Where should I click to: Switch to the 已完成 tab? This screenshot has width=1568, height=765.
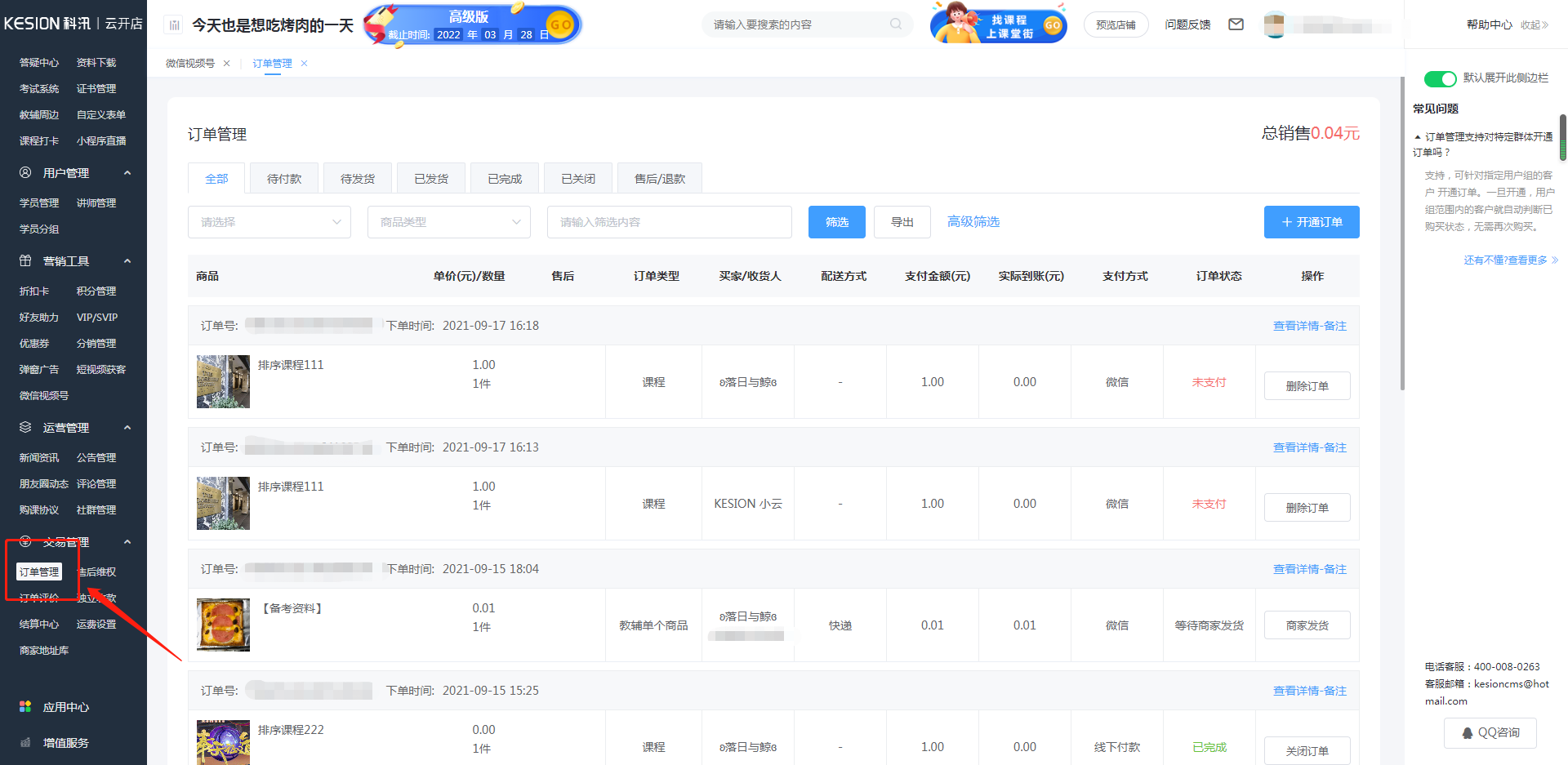505,179
